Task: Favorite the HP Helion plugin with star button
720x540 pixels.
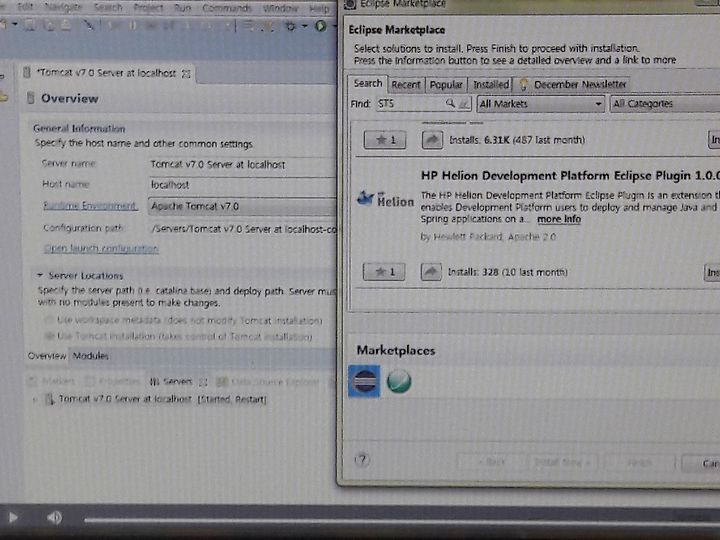Action: coord(384,272)
